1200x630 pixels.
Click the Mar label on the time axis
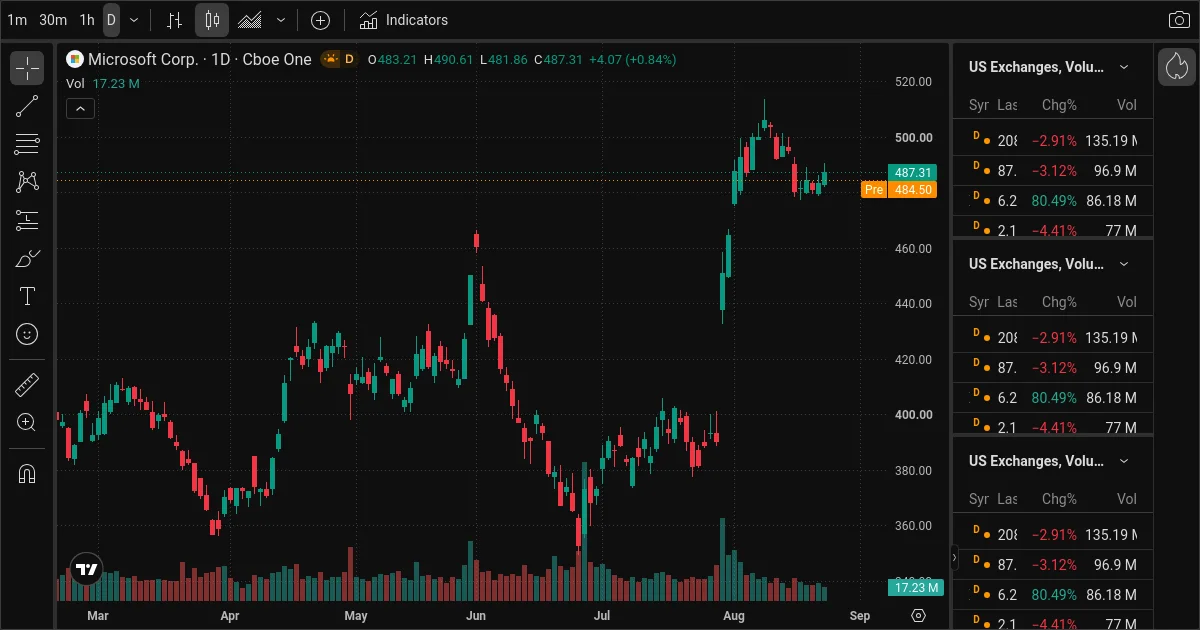98,616
